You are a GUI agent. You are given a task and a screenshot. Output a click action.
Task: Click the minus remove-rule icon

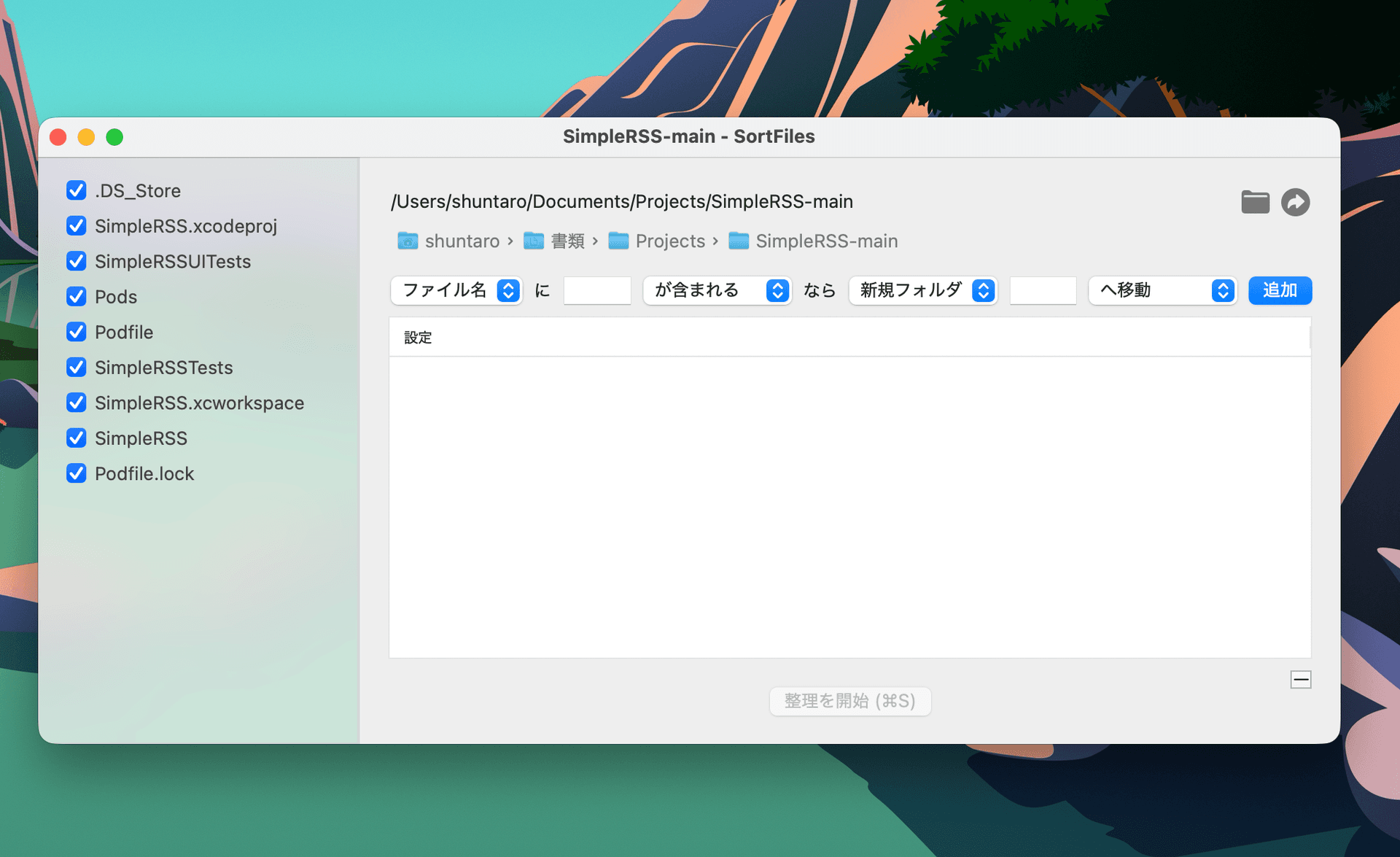click(1300, 680)
